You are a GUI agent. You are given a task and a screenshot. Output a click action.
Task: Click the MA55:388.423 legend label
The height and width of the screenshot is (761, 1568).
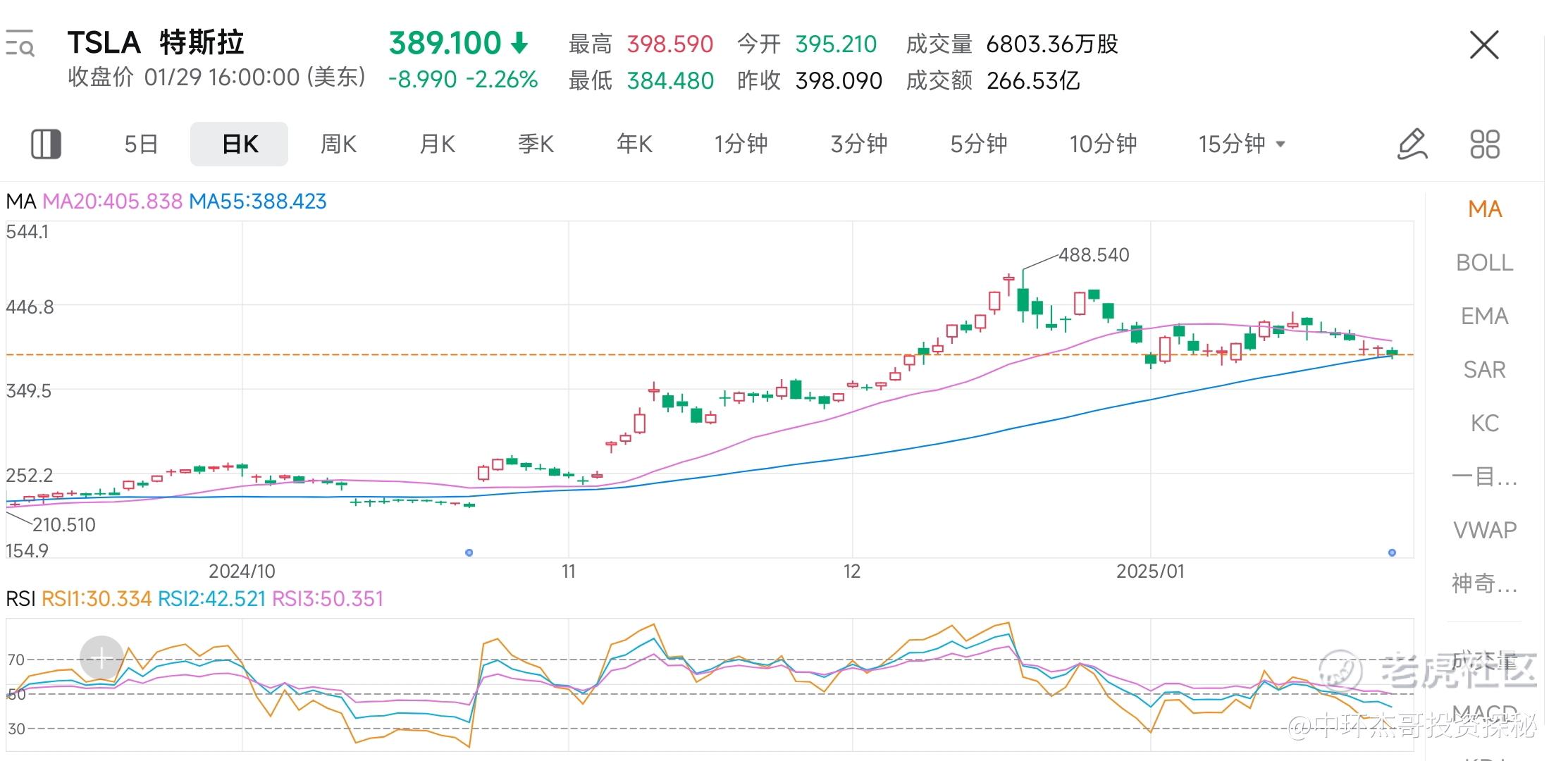click(x=258, y=202)
